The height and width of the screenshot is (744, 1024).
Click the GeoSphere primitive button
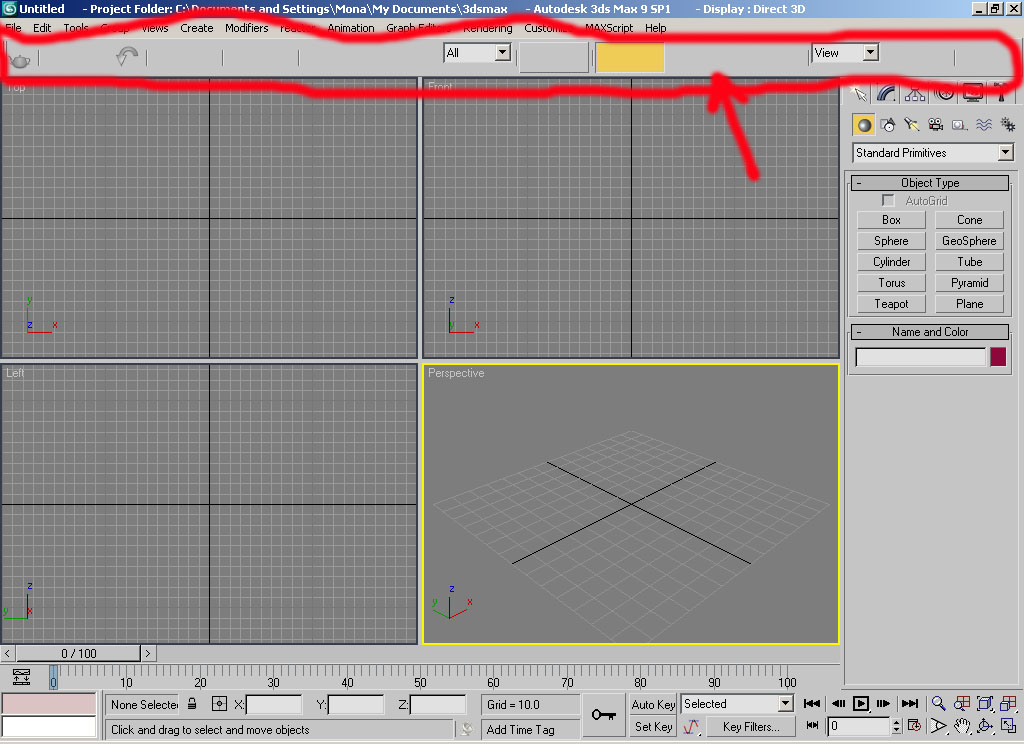[x=969, y=241]
